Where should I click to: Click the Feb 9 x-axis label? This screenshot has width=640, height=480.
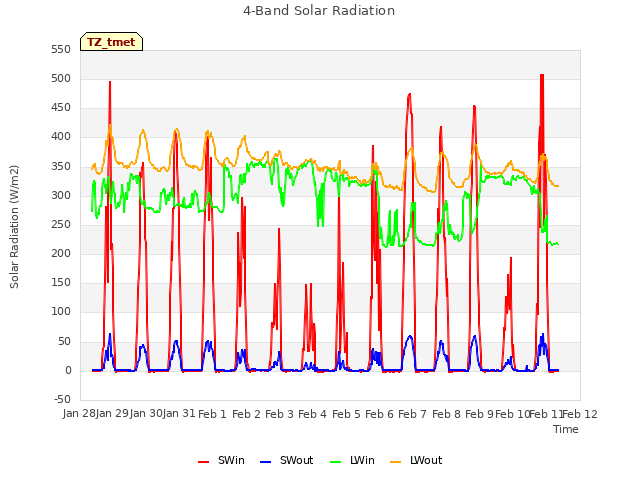click(479, 414)
